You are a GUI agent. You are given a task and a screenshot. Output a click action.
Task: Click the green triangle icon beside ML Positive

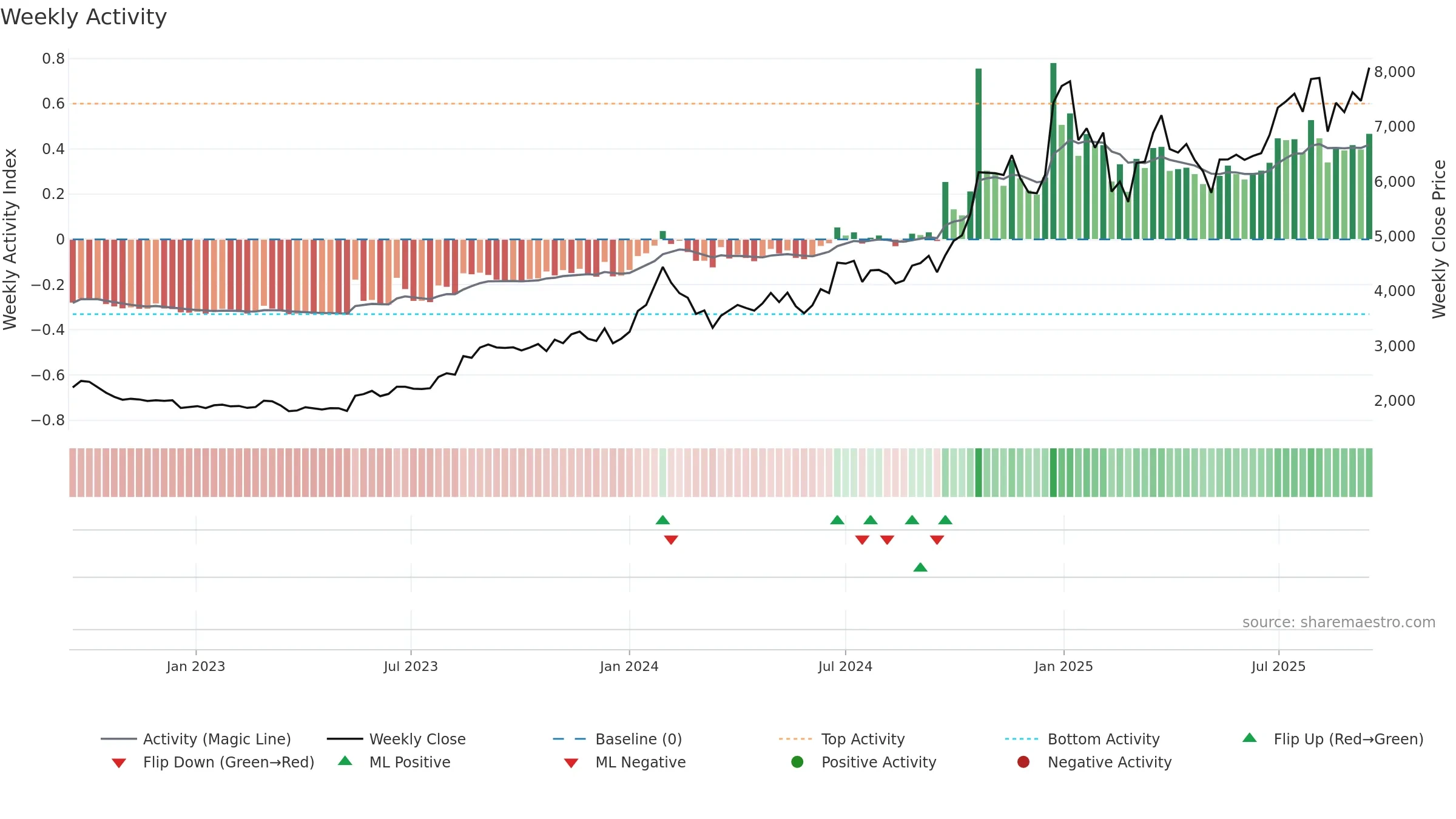[345, 761]
